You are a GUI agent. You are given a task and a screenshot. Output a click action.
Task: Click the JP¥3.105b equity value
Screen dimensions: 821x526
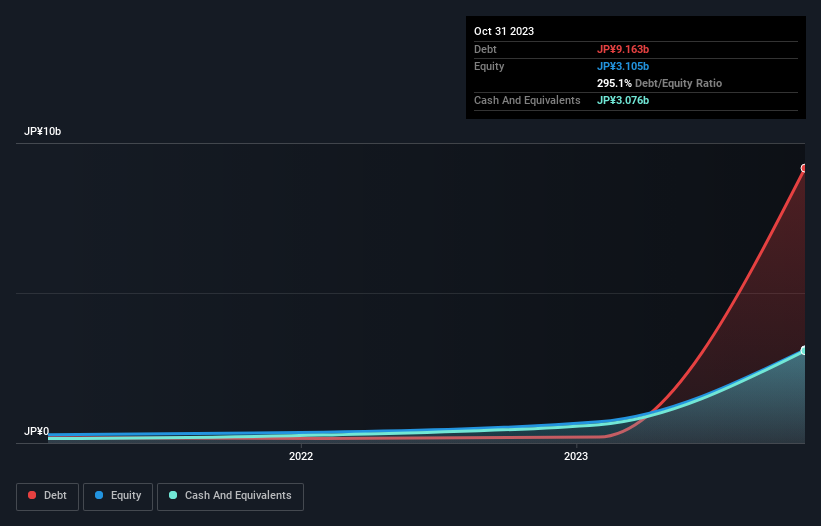[623, 66]
